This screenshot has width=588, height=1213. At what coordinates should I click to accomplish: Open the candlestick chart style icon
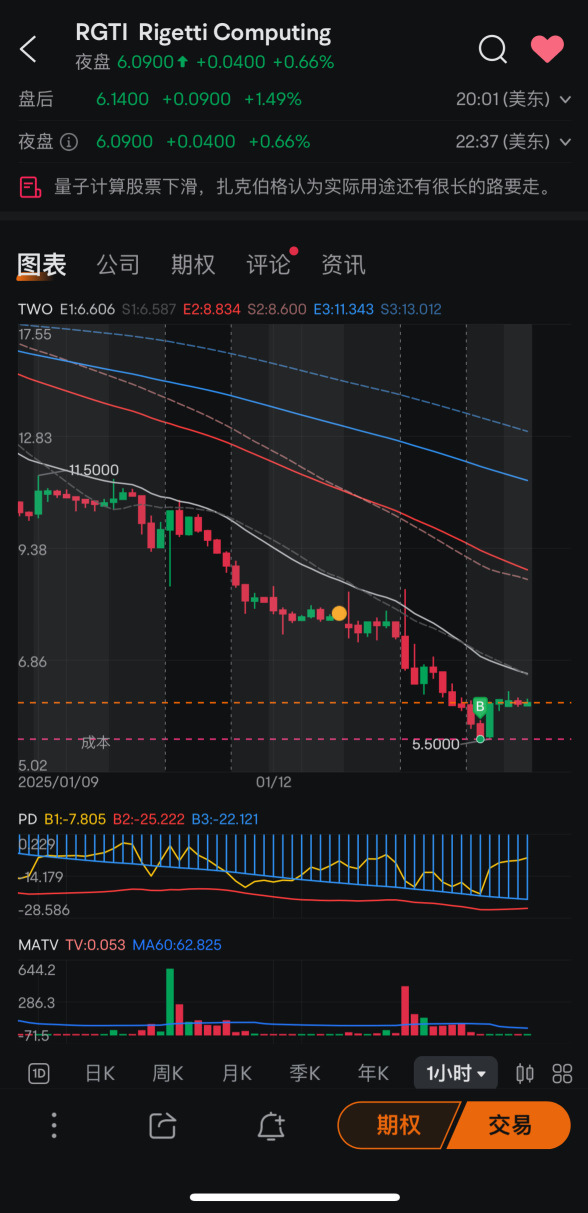click(x=525, y=1074)
